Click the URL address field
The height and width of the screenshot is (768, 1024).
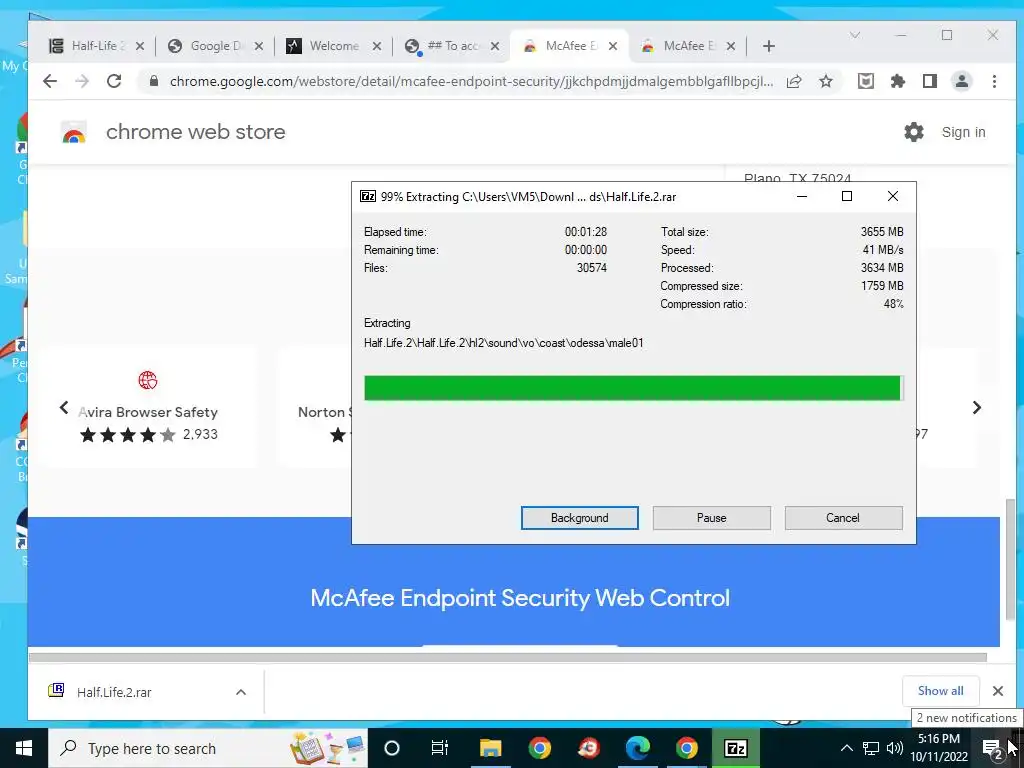(470, 81)
